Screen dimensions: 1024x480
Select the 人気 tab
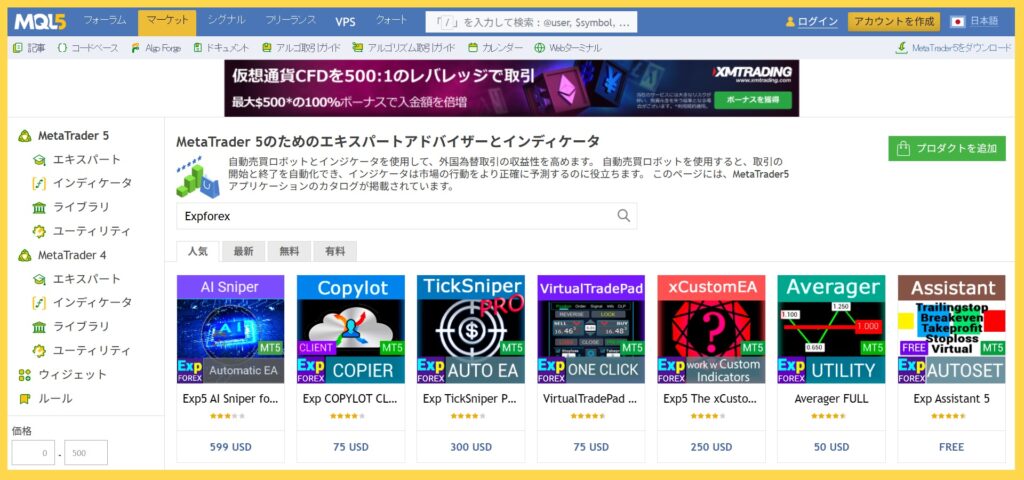[x=198, y=251]
